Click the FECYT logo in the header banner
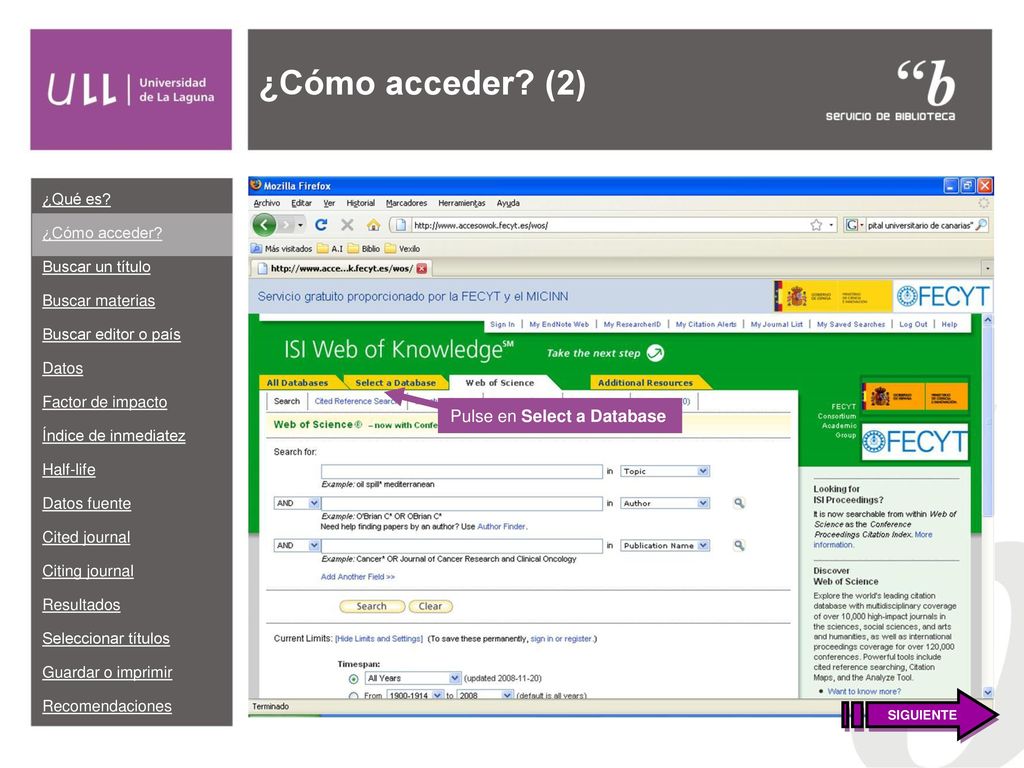 pyautogui.click(x=942, y=296)
